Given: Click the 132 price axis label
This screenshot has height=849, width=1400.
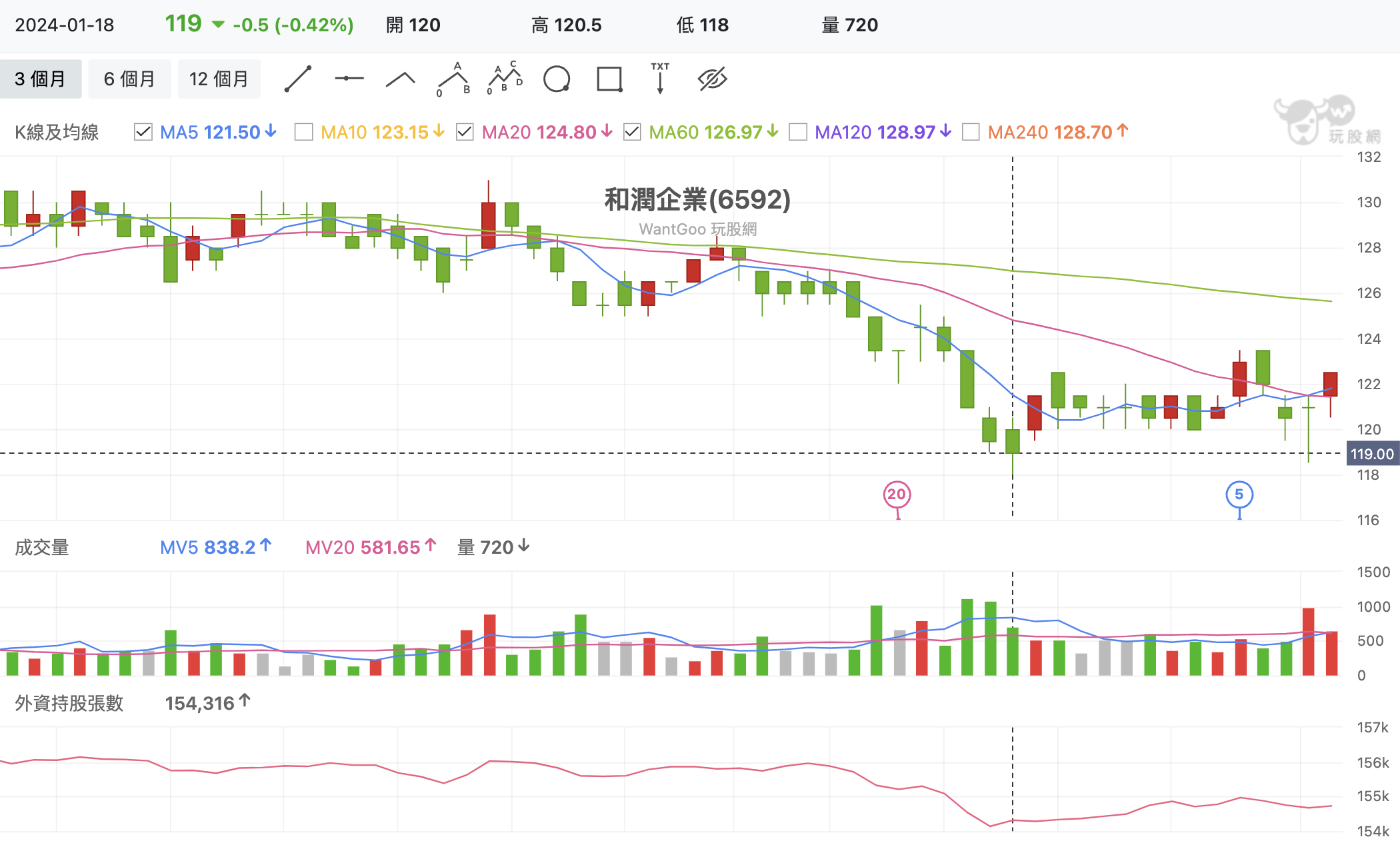Looking at the screenshot, I should 1369,157.
